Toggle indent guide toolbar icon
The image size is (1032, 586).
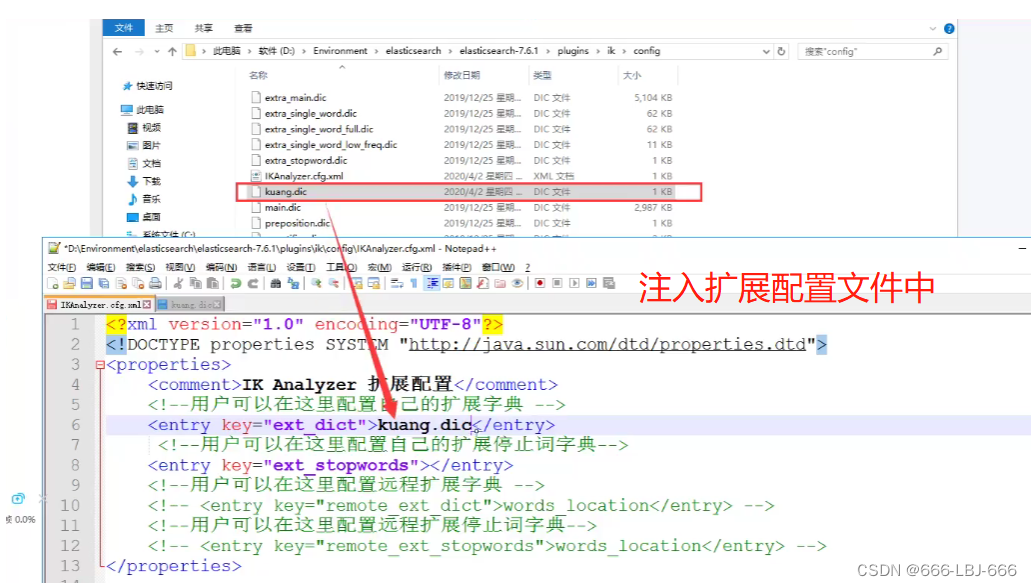(432, 283)
